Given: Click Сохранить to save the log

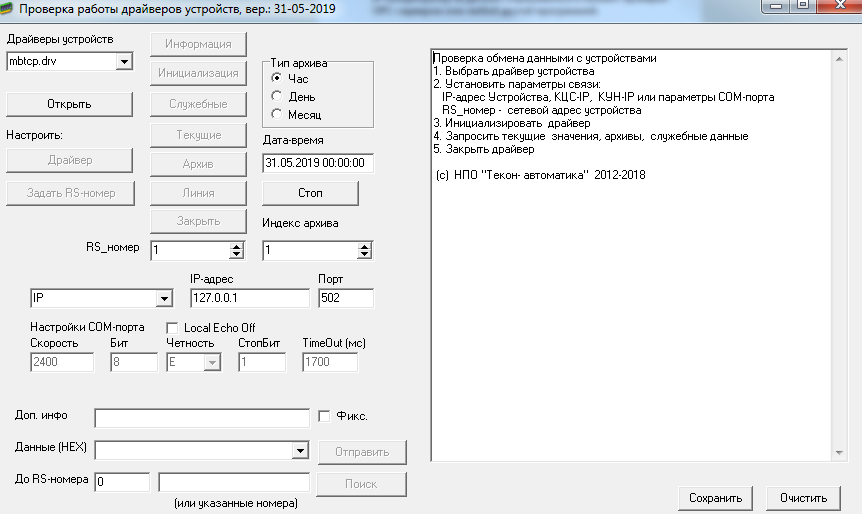Looking at the screenshot, I should click(715, 498).
